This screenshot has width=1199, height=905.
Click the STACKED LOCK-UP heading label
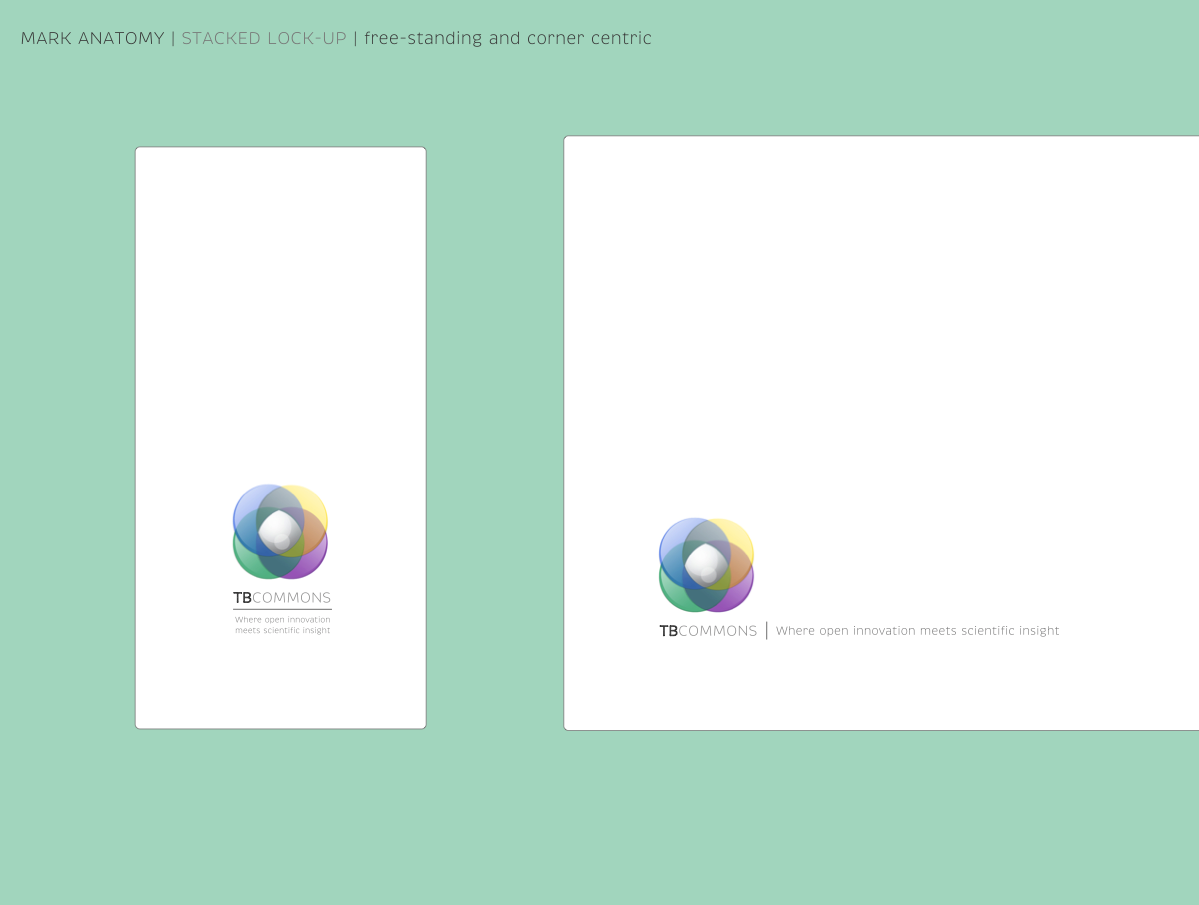pyautogui.click(x=264, y=39)
